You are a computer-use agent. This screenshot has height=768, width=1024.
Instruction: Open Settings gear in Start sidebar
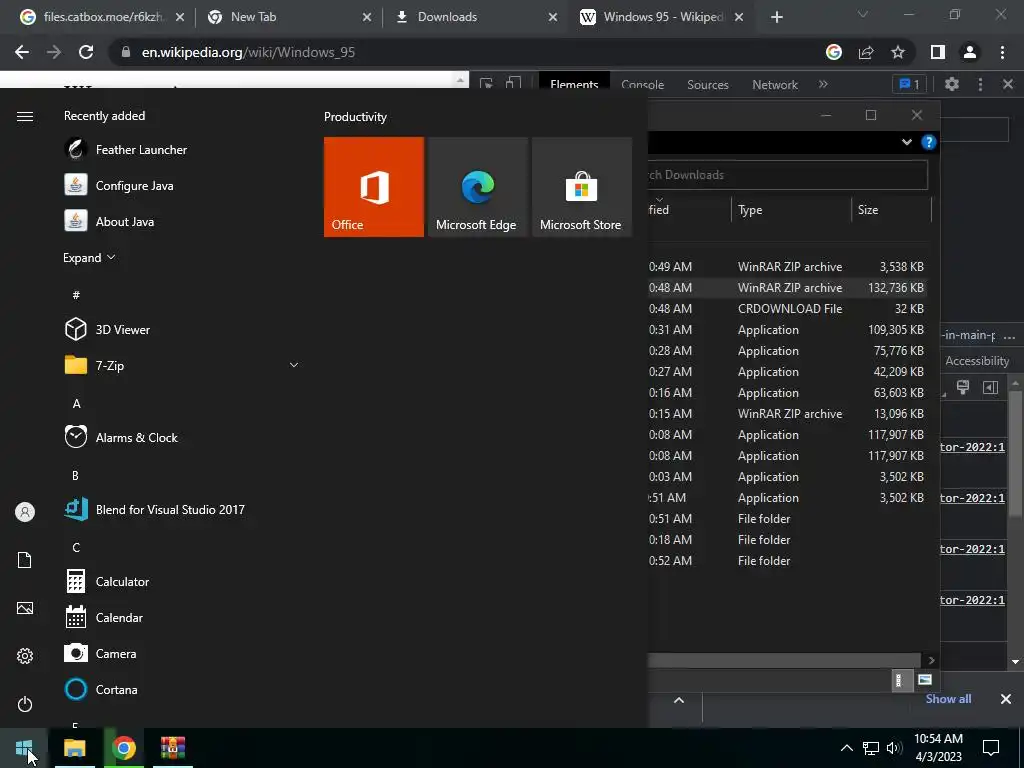[x=25, y=656]
